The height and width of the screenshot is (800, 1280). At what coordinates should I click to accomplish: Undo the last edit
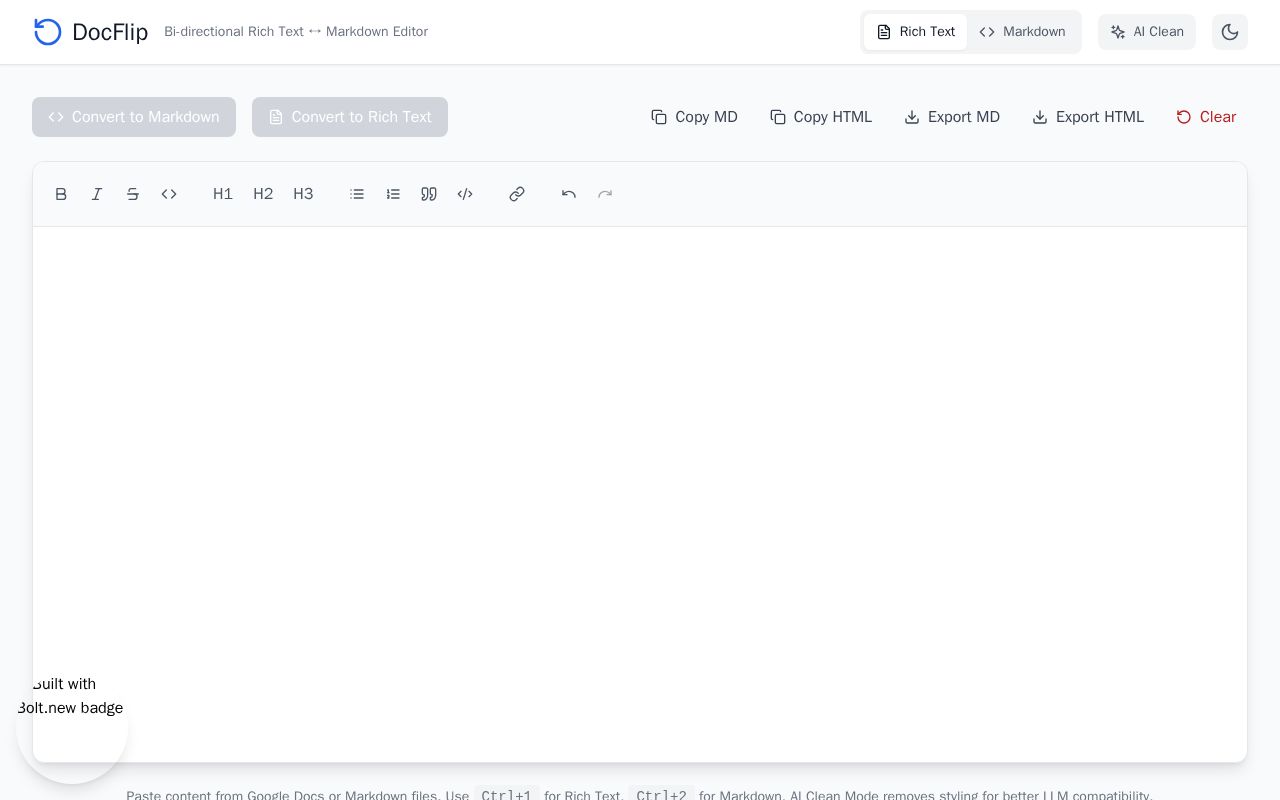(569, 194)
